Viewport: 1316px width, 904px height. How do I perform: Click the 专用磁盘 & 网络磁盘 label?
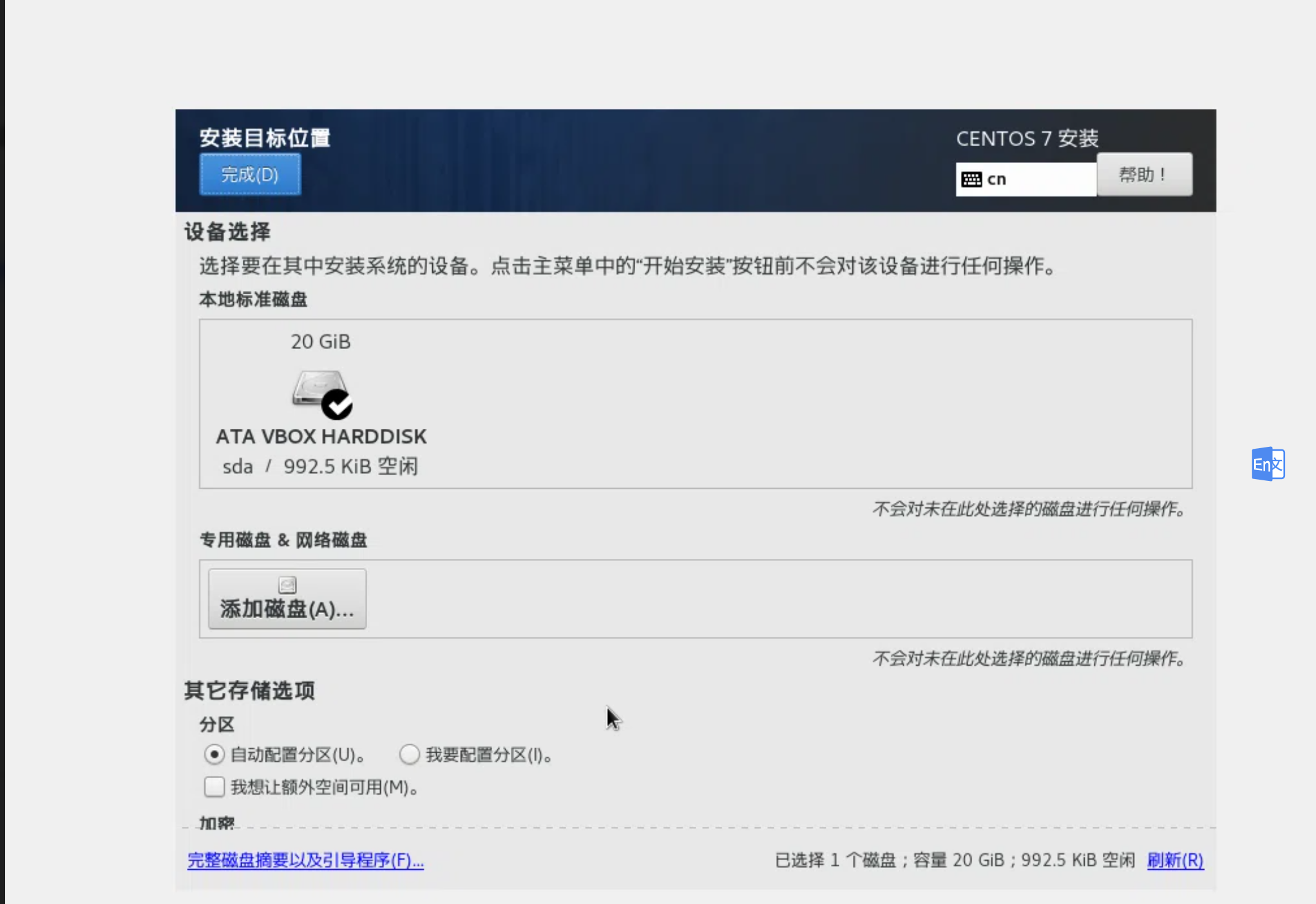[x=283, y=540]
